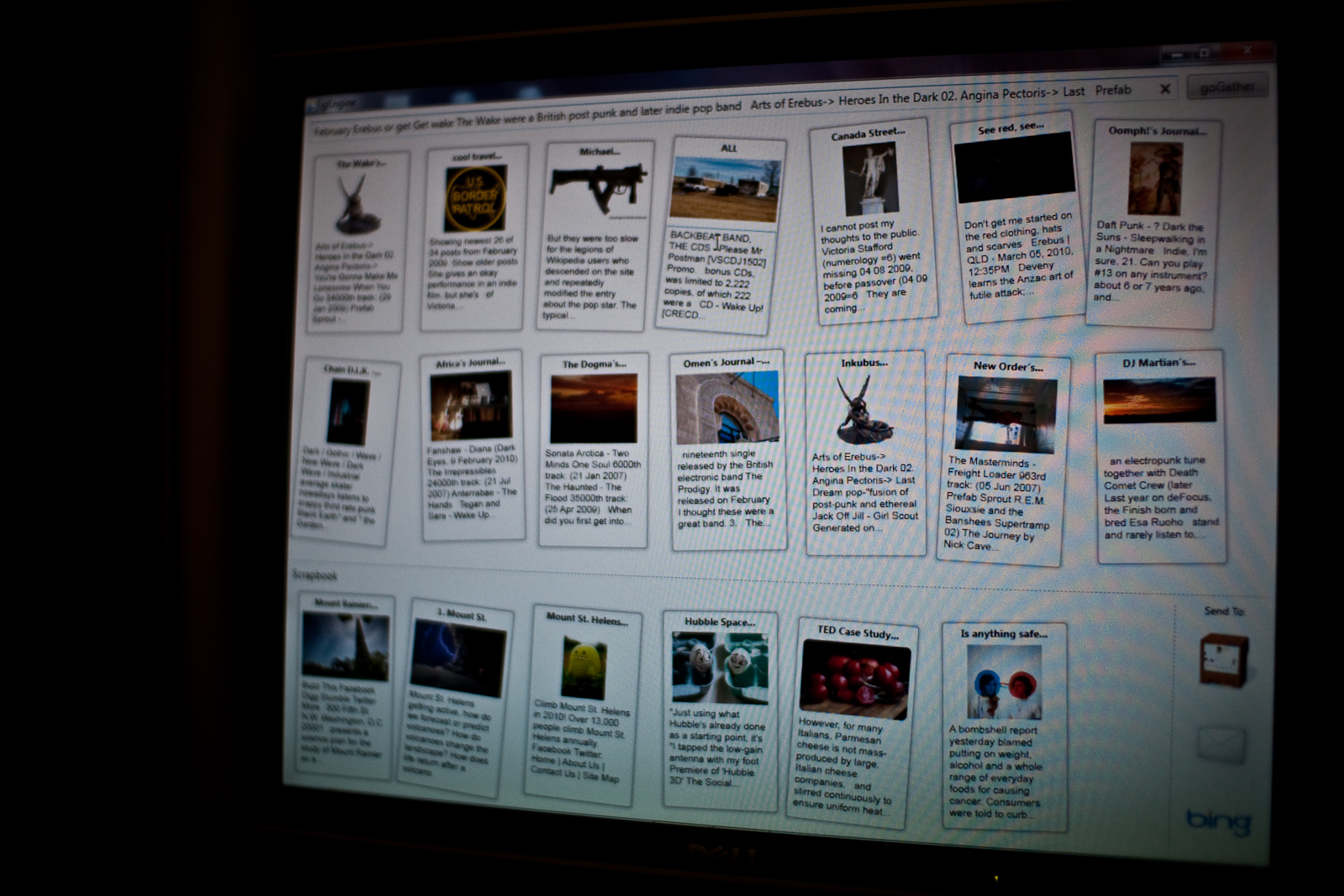Click the "Inkubus..." card title
The width and height of the screenshot is (1344, 896).
click(864, 363)
